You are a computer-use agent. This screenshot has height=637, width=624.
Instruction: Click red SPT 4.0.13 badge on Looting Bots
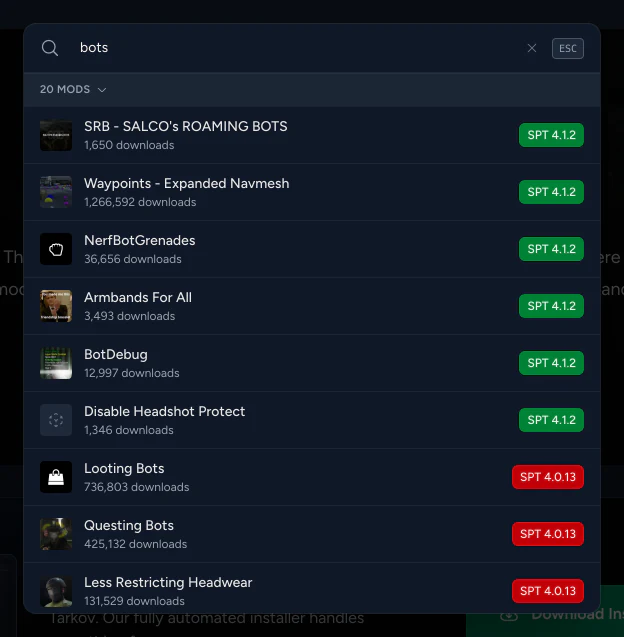(548, 477)
